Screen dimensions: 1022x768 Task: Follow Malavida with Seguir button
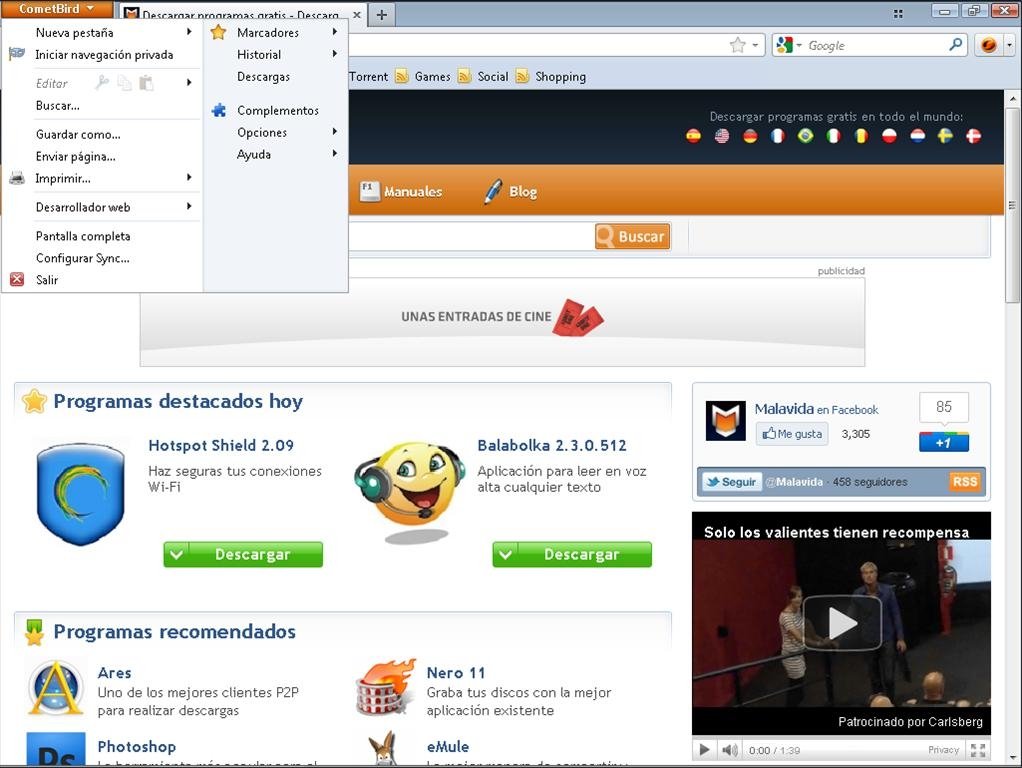point(732,482)
